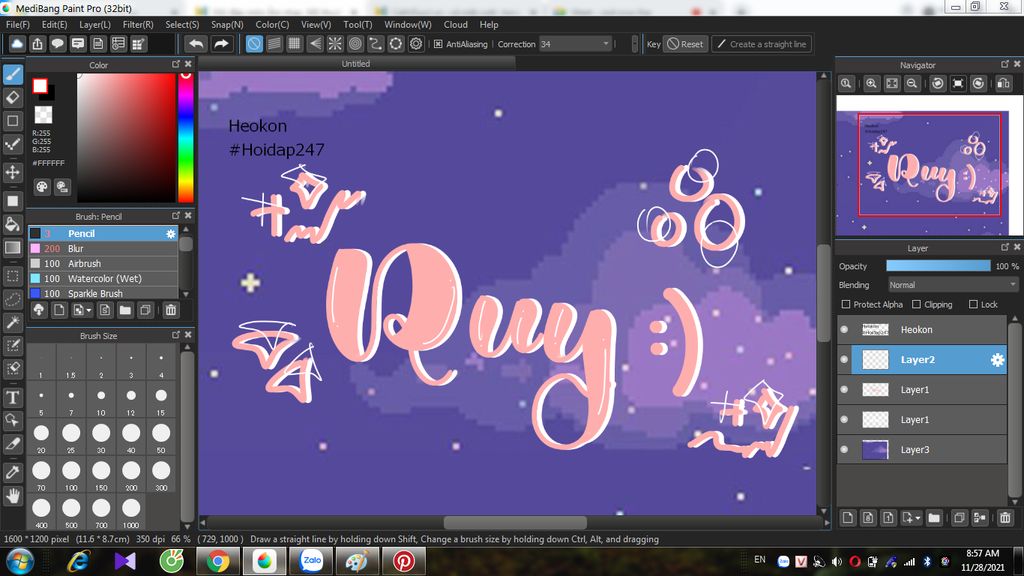Select the Airbrush brush

click(103, 263)
